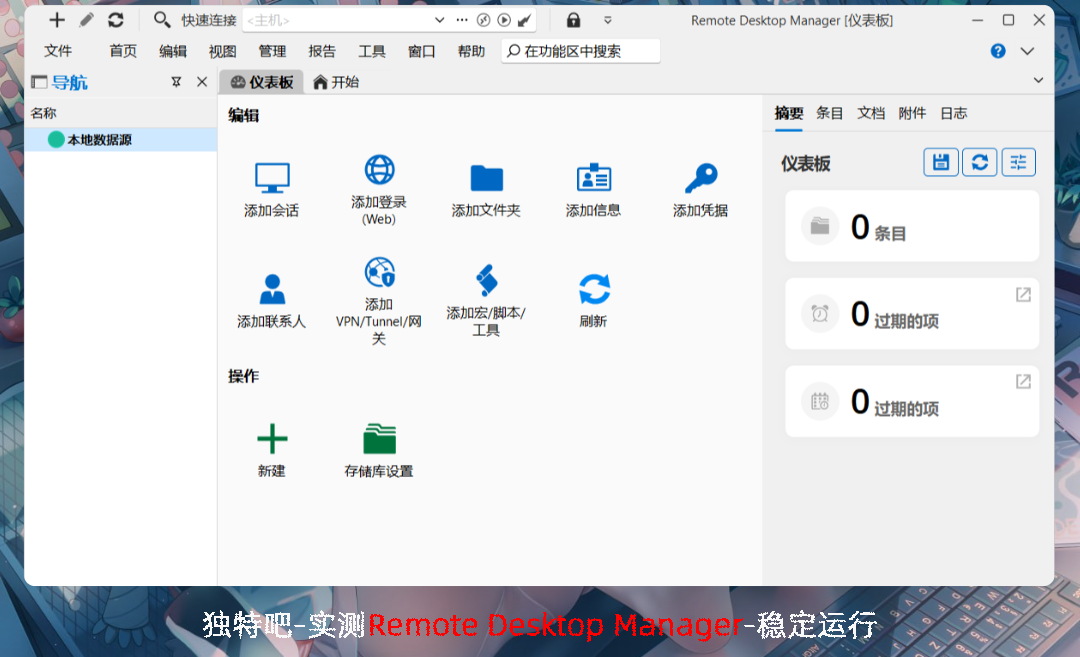Open the 工具 menu
This screenshot has height=657, width=1080.
click(372, 51)
